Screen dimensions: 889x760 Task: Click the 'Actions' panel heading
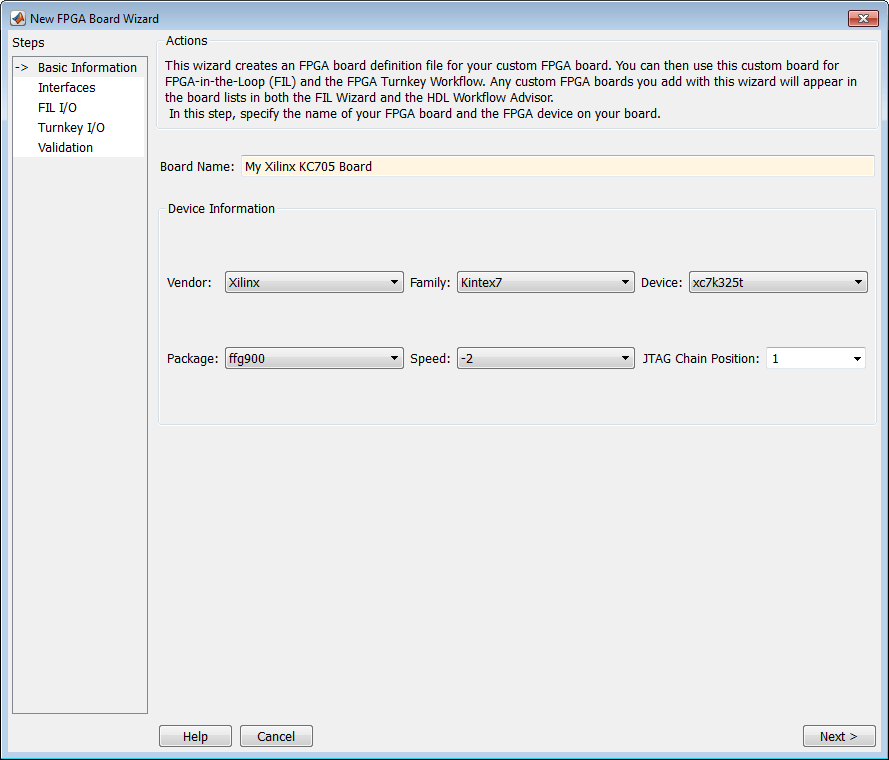(187, 41)
